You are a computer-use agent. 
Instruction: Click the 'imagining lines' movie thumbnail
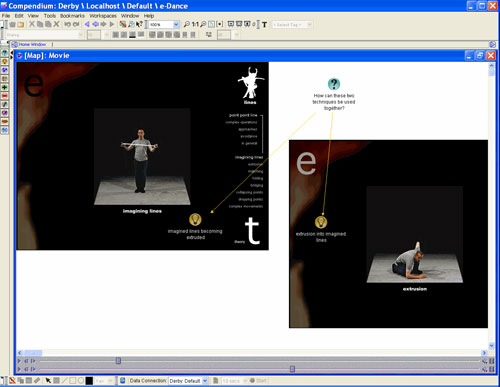tap(142, 157)
